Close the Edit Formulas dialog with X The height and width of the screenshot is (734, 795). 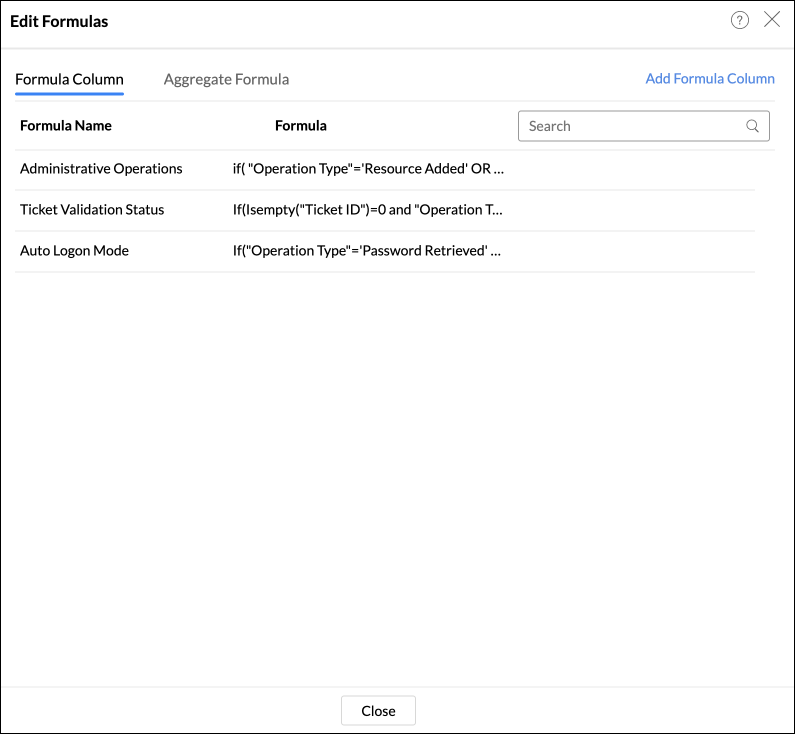(772, 20)
